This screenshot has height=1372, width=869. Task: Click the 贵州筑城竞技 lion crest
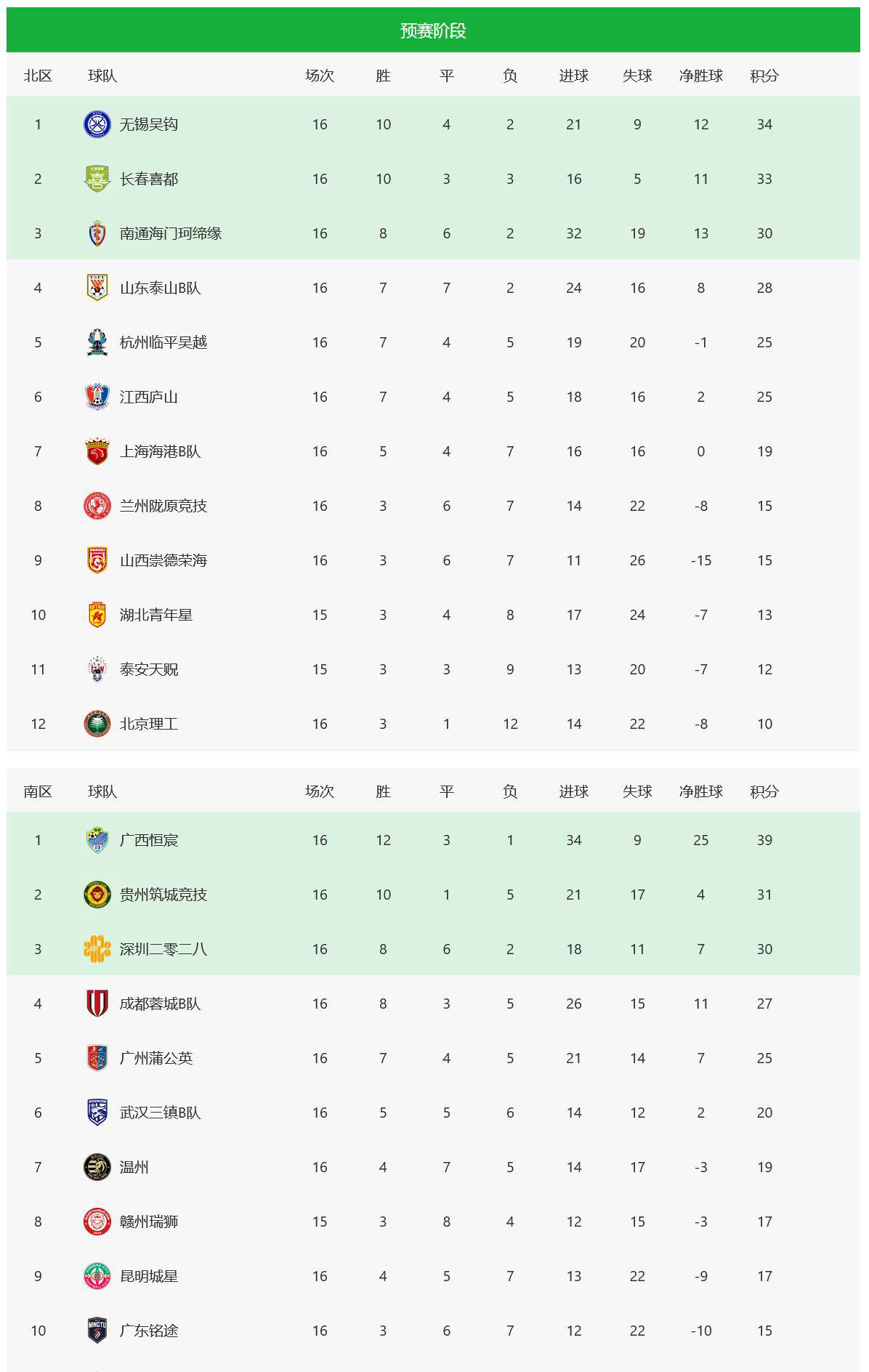pos(97,895)
